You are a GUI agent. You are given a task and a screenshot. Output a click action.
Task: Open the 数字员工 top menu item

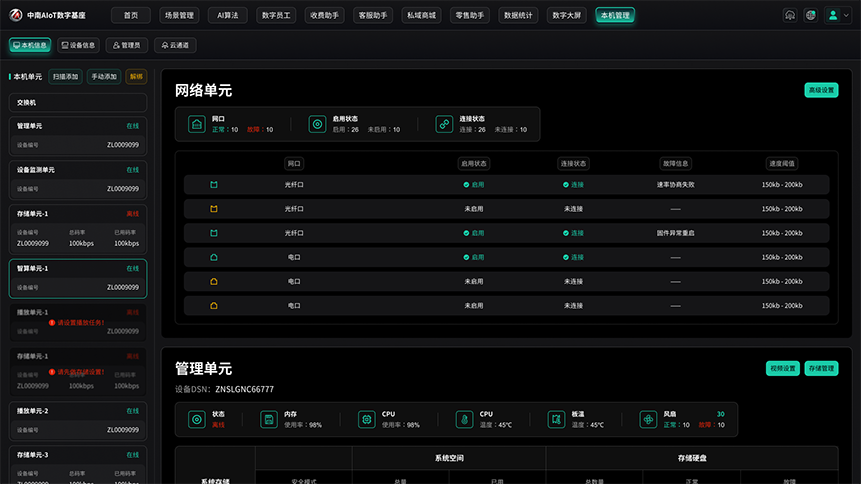click(x=276, y=15)
